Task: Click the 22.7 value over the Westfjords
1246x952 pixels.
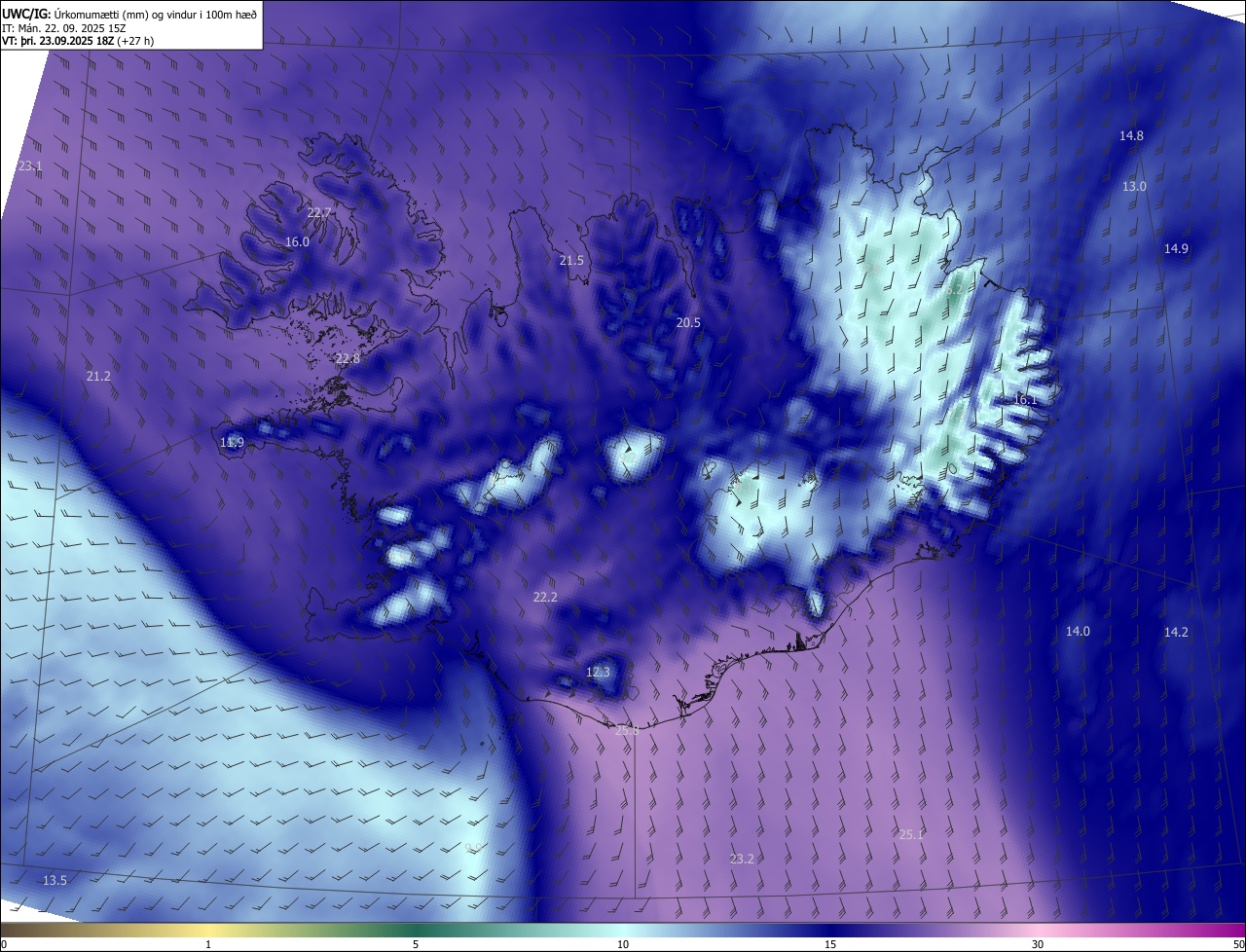Action: coord(319,212)
